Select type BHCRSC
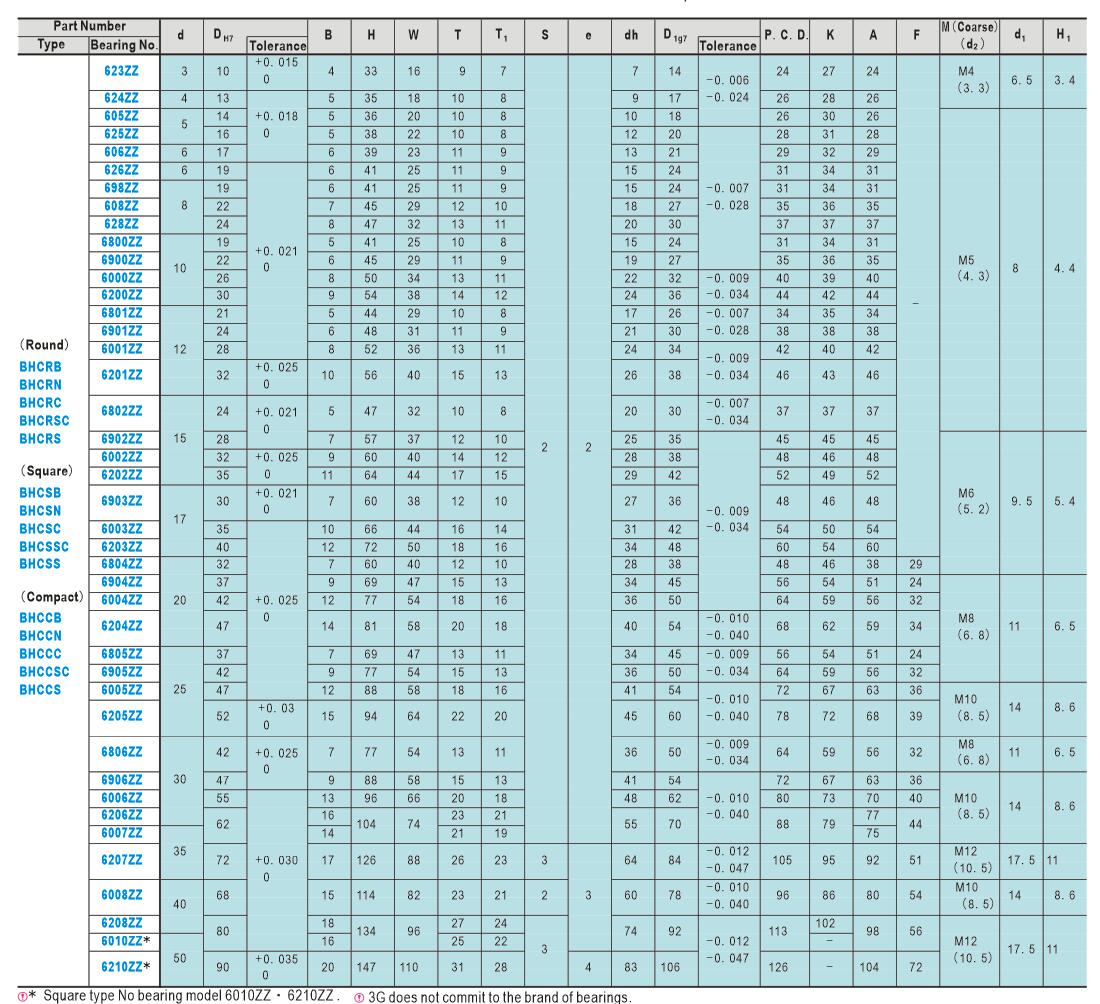Viewport: 1100px width, 1004px height. pos(44,421)
